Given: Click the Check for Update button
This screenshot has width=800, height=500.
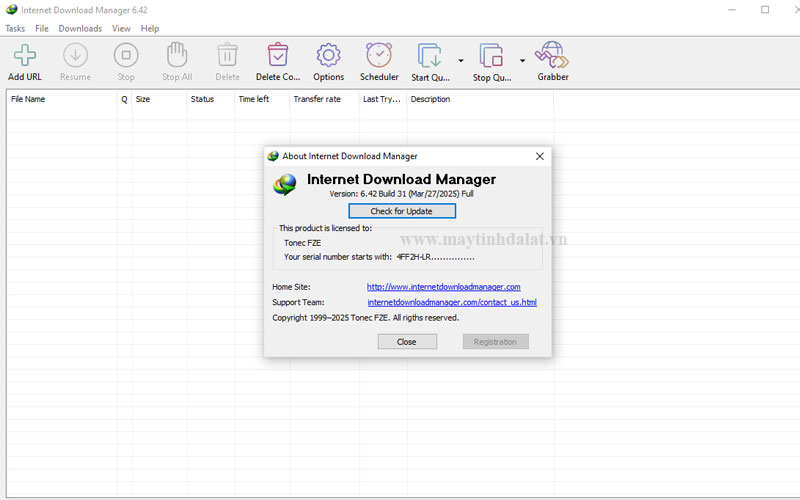Looking at the screenshot, I should pos(402,211).
